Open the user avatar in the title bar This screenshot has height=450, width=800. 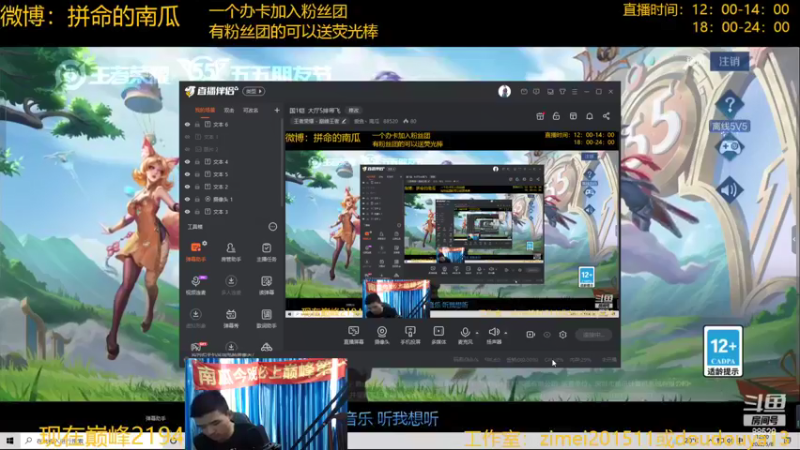pos(504,91)
